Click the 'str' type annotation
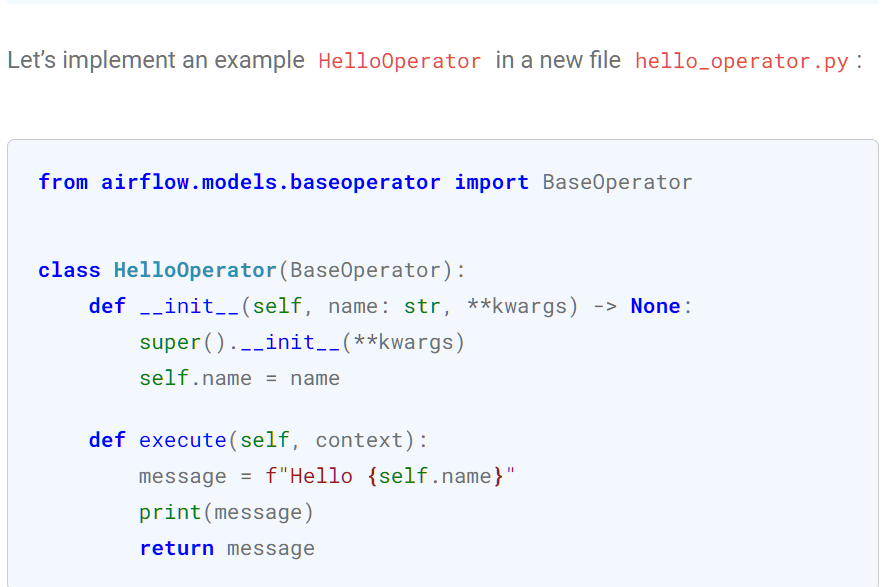 [x=422, y=306]
